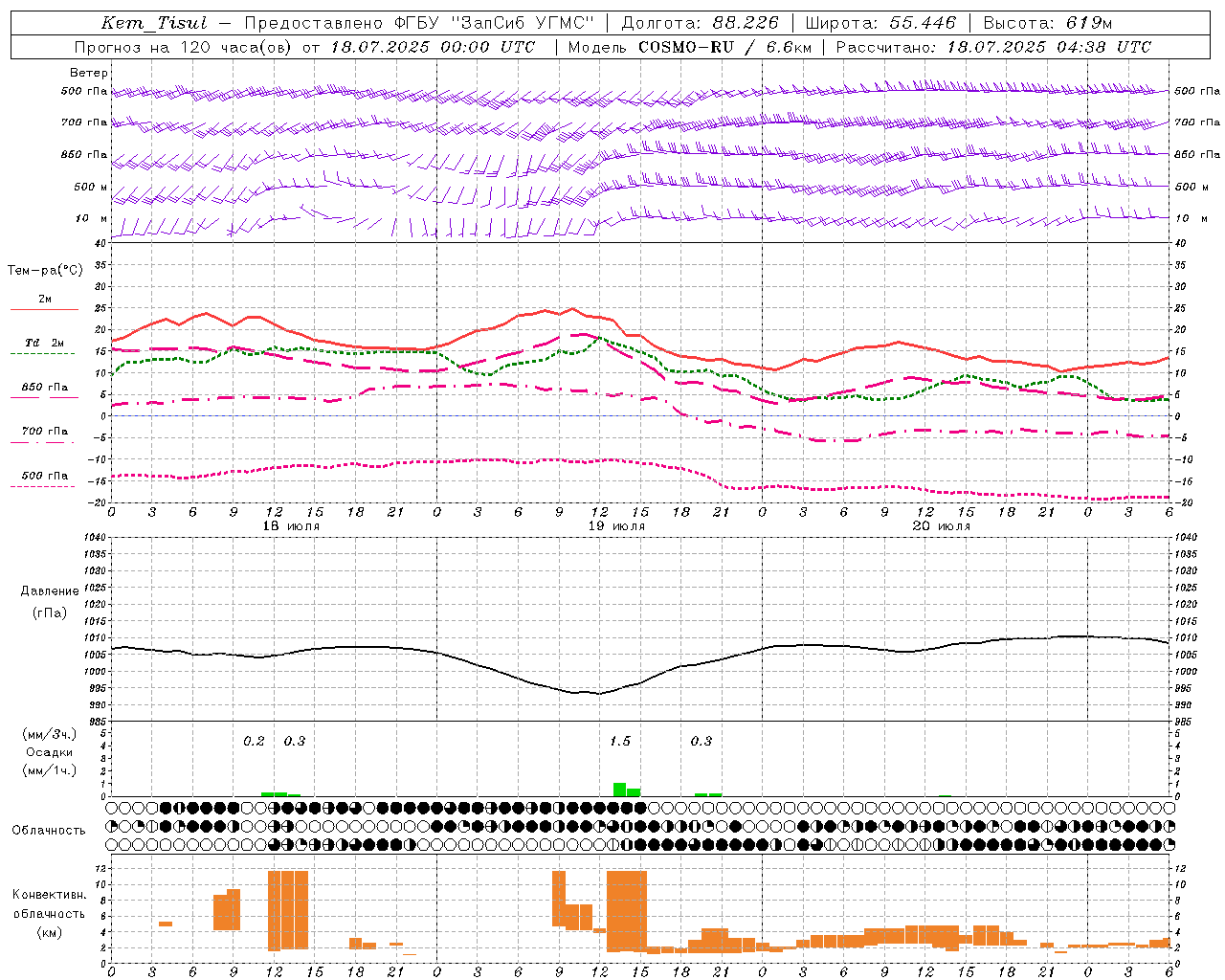This screenshot has height=980, width=1225.
Task: Click the '500 м' label left of wind panel
Action: pos(90,188)
